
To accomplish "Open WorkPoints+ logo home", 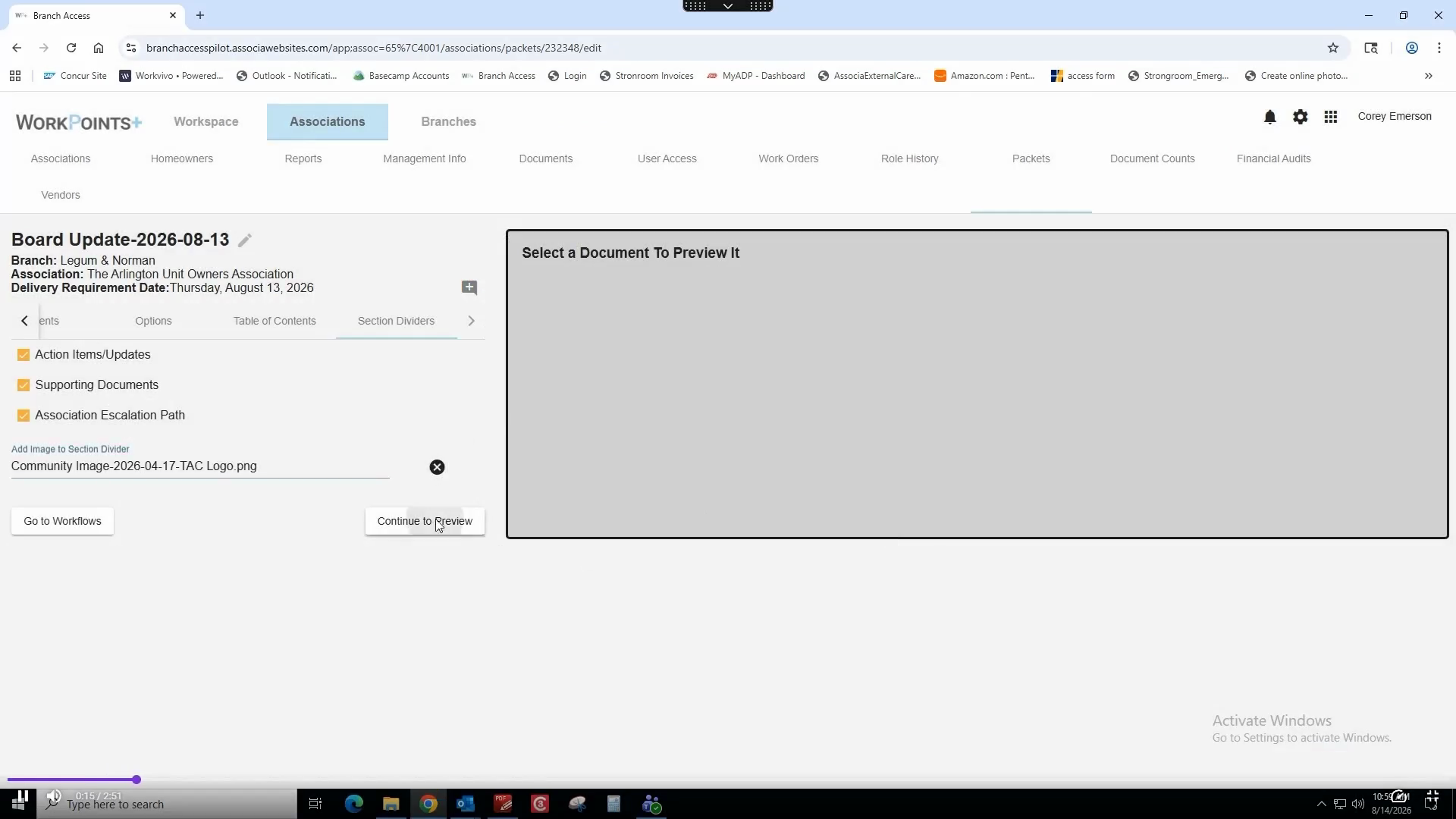I will [79, 122].
